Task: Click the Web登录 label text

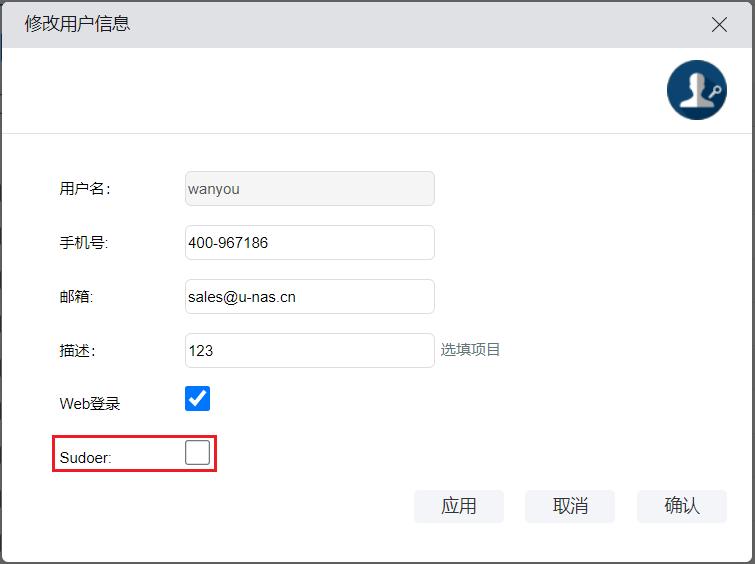Action: pyautogui.click(x=90, y=404)
